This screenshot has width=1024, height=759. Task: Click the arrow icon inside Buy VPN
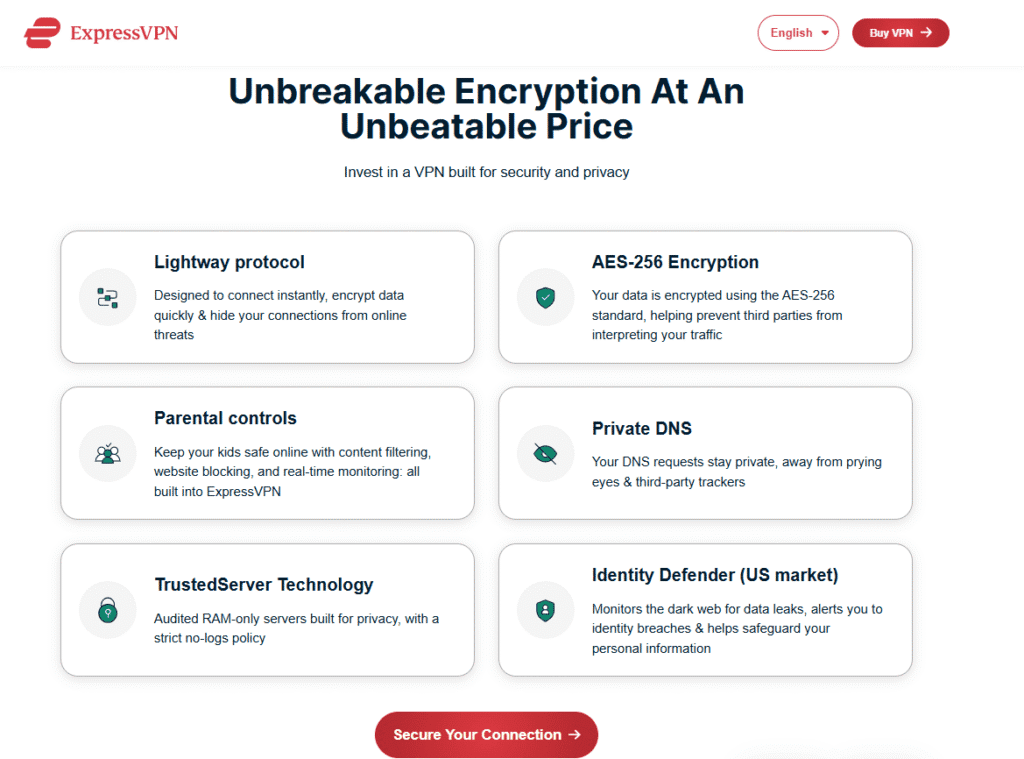(928, 32)
